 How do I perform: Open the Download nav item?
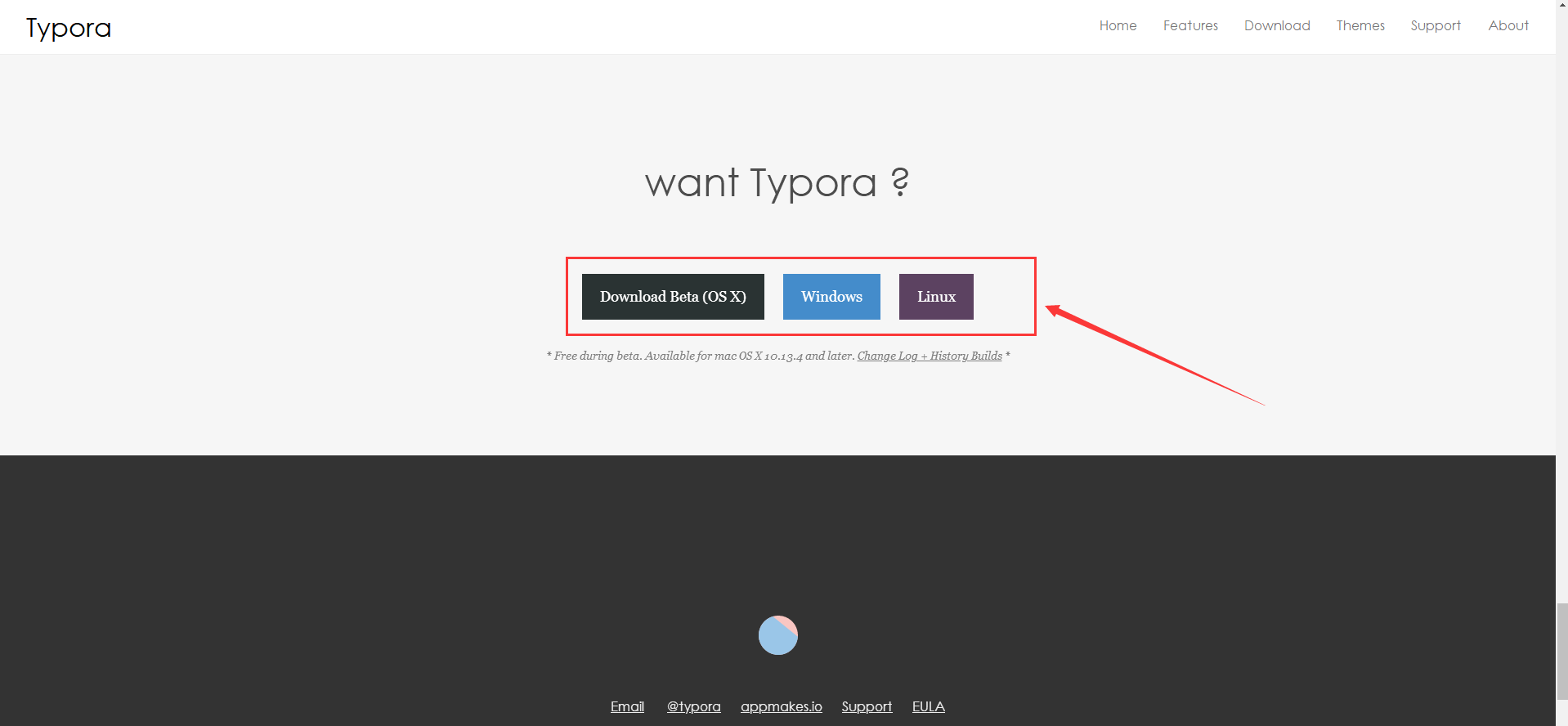(x=1277, y=25)
